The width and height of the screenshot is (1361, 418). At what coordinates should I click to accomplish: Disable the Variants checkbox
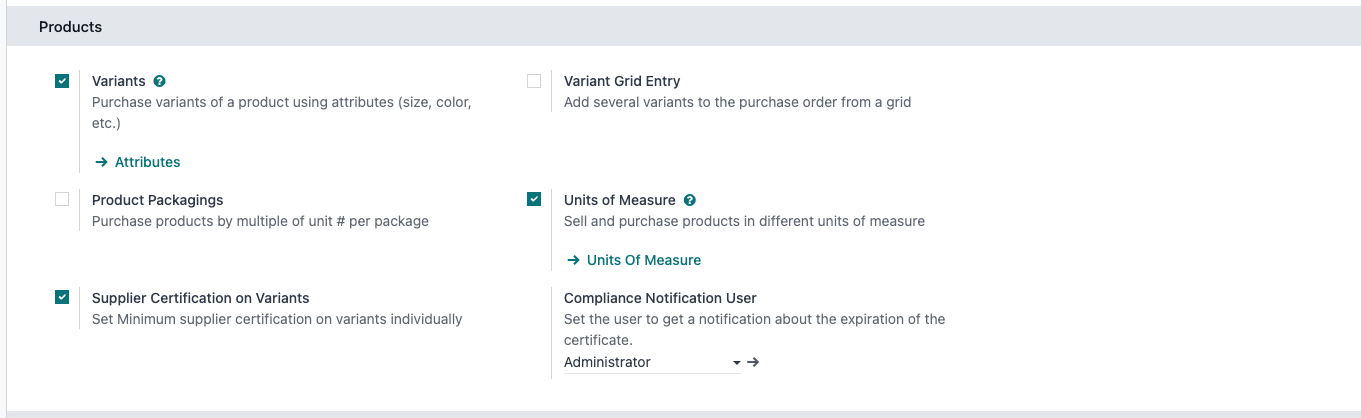[62, 81]
